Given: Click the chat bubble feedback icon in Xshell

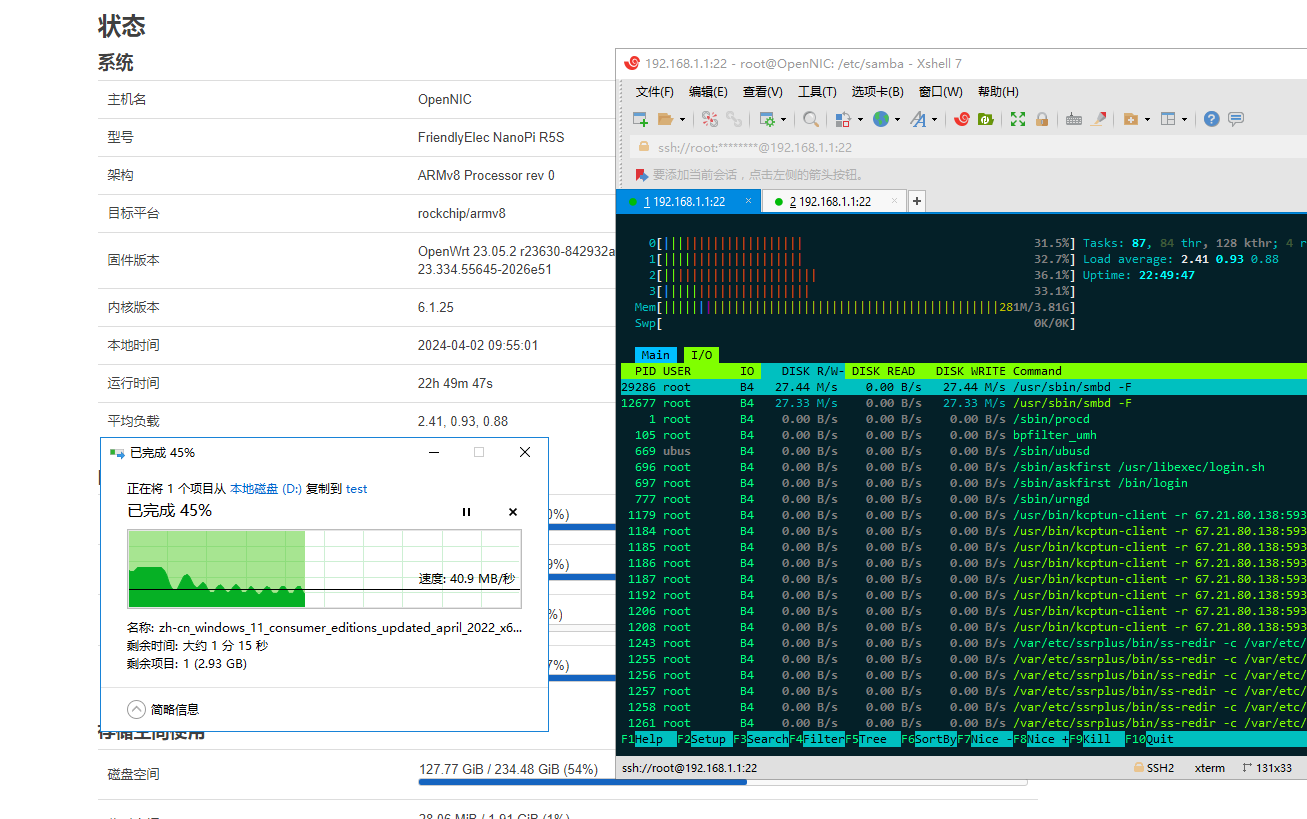Looking at the screenshot, I should pyautogui.click(x=1236, y=119).
